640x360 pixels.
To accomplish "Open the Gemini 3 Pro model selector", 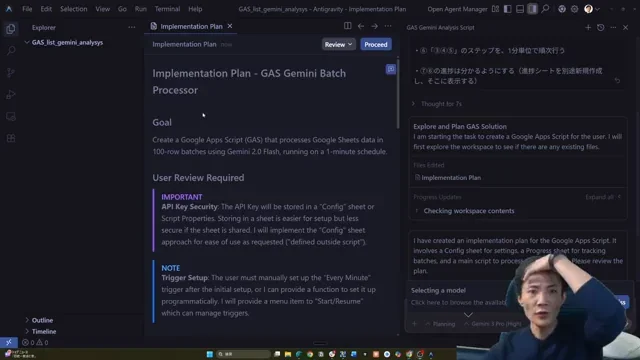I will tap(493, 324).
